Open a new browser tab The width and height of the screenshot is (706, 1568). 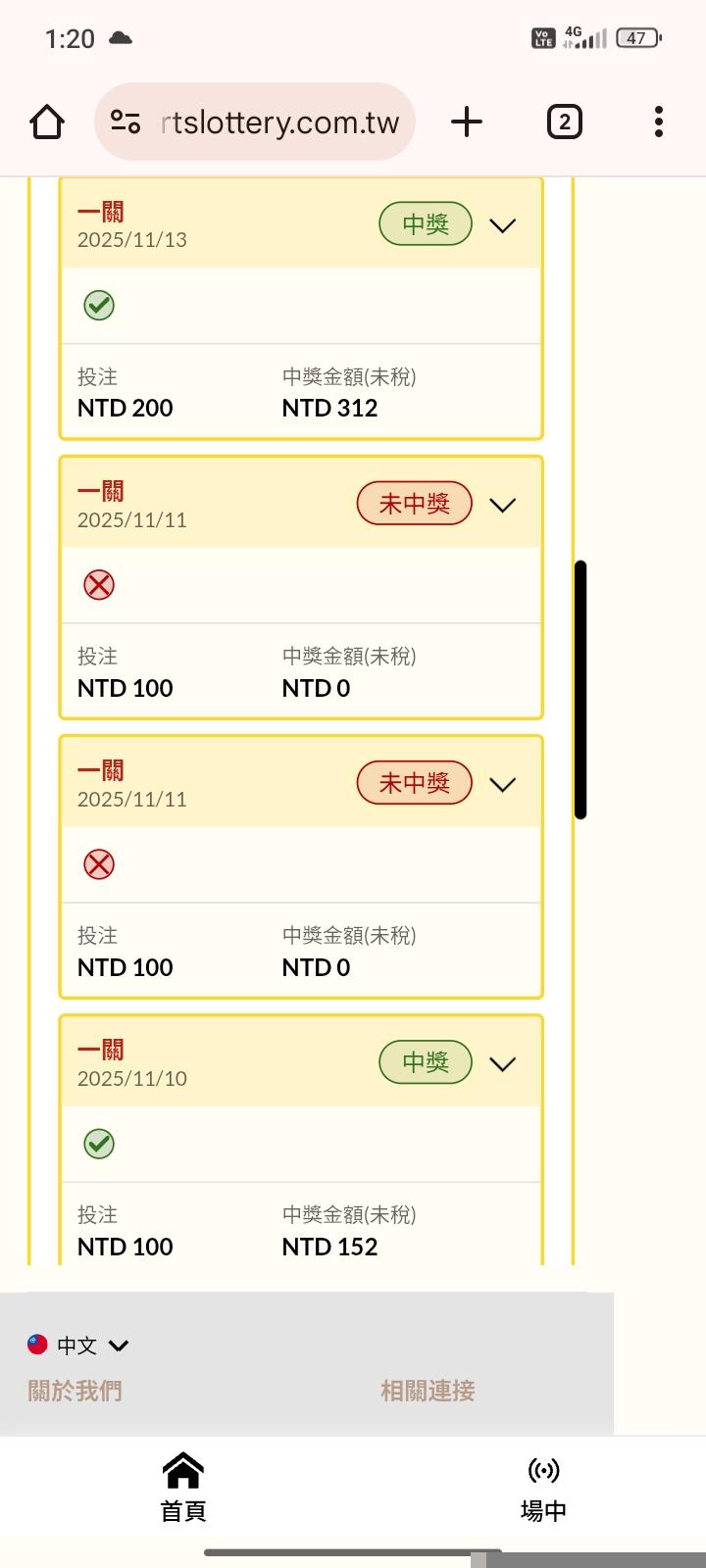467,122
